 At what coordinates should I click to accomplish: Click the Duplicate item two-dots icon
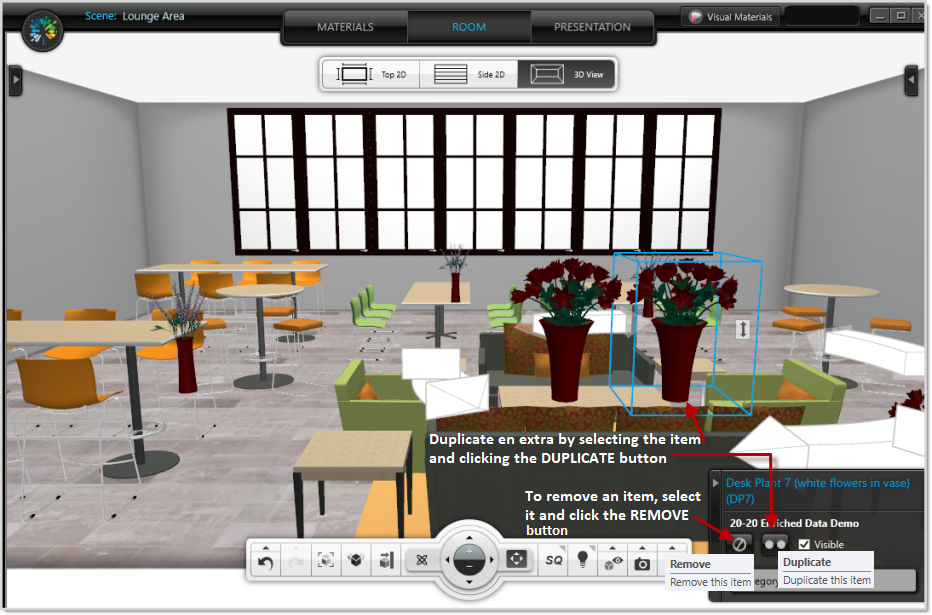[774, 544]
